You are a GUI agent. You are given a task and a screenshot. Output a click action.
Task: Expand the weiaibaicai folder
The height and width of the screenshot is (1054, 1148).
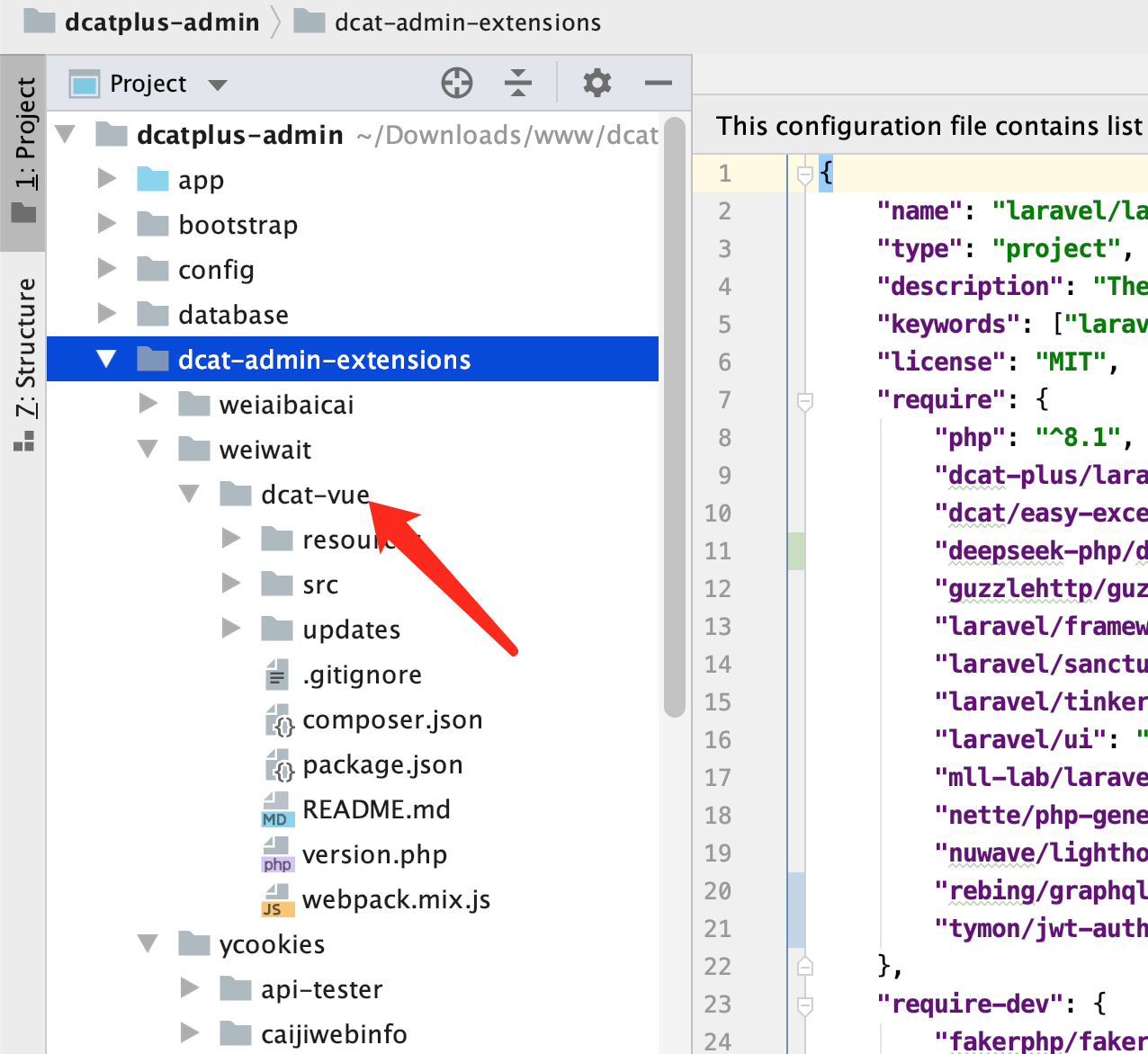(148, 403)
